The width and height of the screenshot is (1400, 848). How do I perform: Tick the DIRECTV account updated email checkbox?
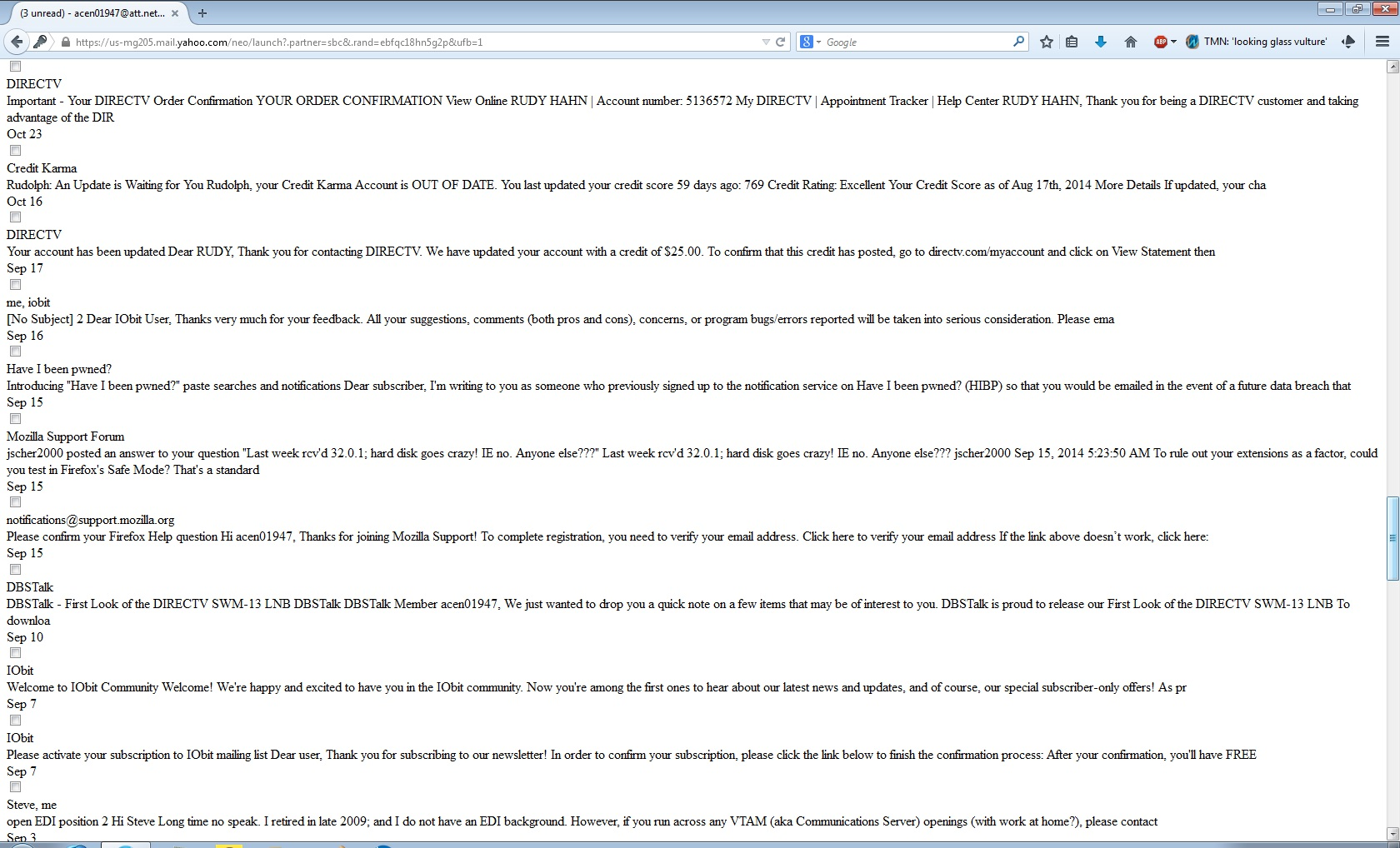pyautogui.click(x=15, y=217)
